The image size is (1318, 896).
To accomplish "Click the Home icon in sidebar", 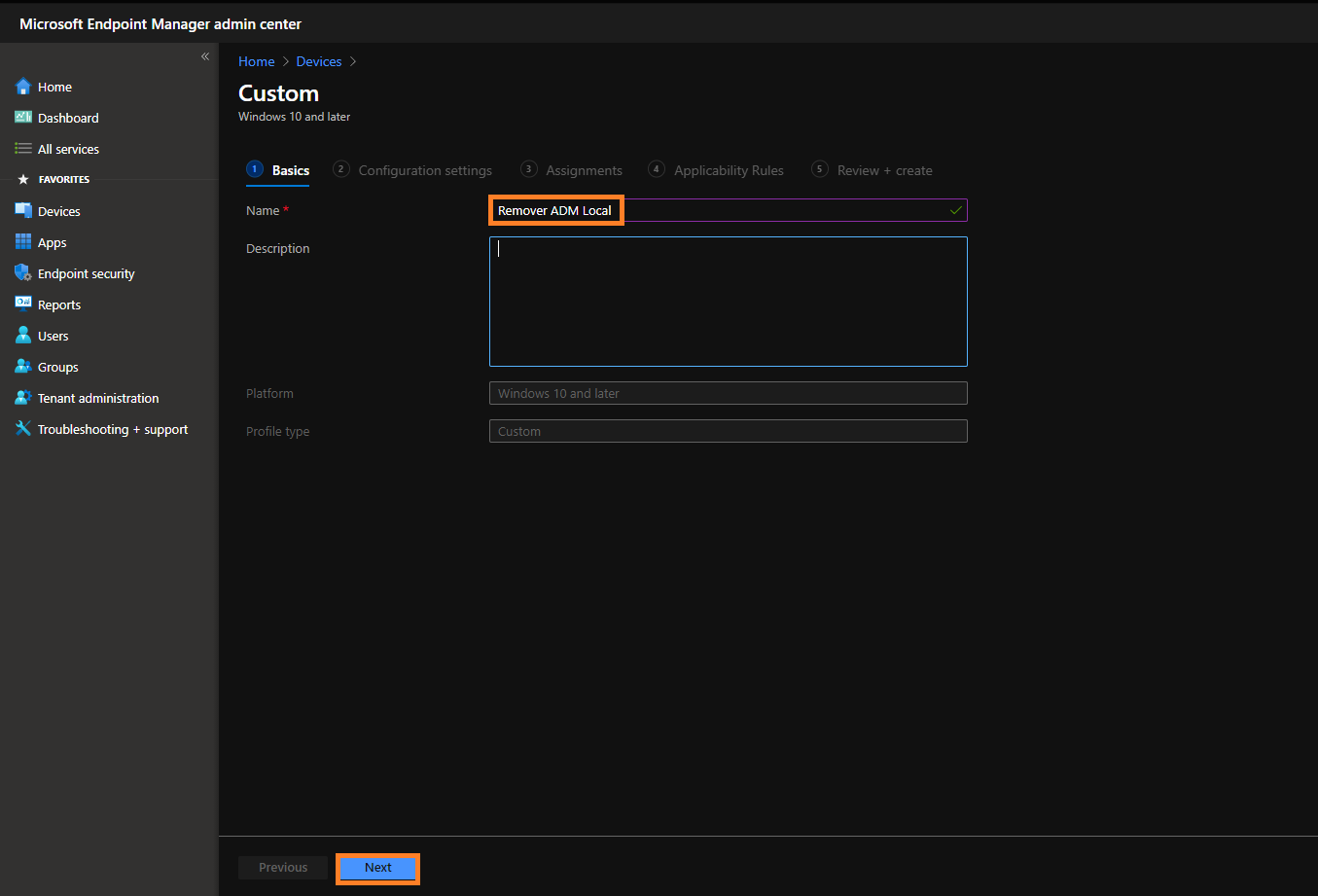I will click(23, 87).
